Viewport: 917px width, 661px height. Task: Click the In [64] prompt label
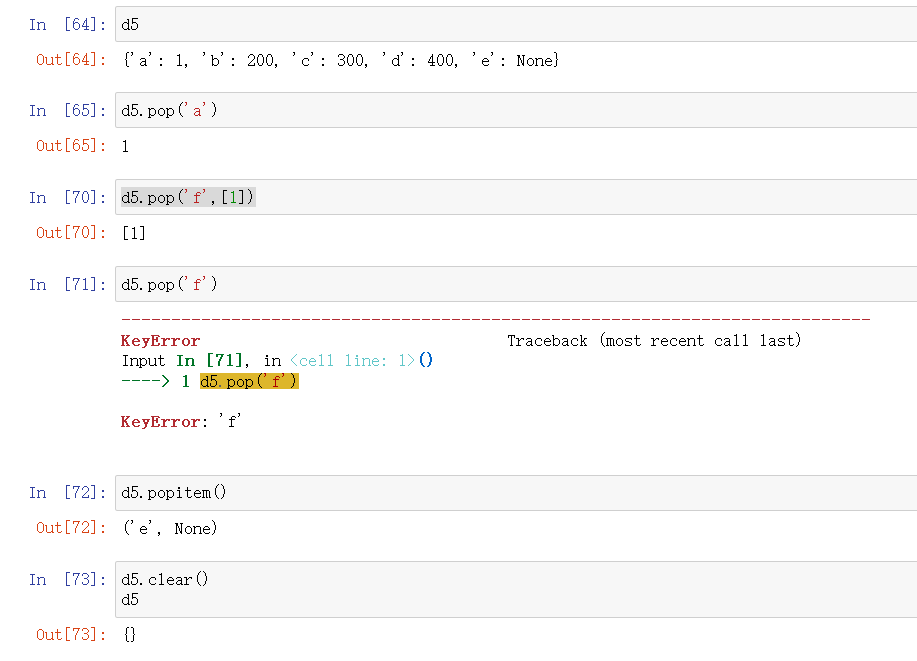pos(67,24)
